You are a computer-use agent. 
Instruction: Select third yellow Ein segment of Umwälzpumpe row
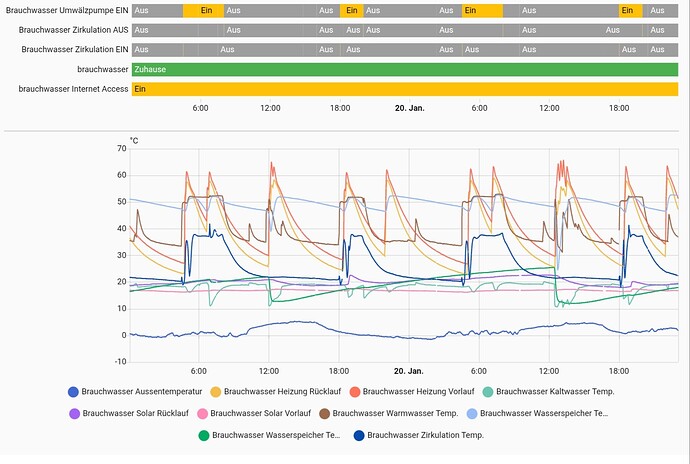point(482,10)
